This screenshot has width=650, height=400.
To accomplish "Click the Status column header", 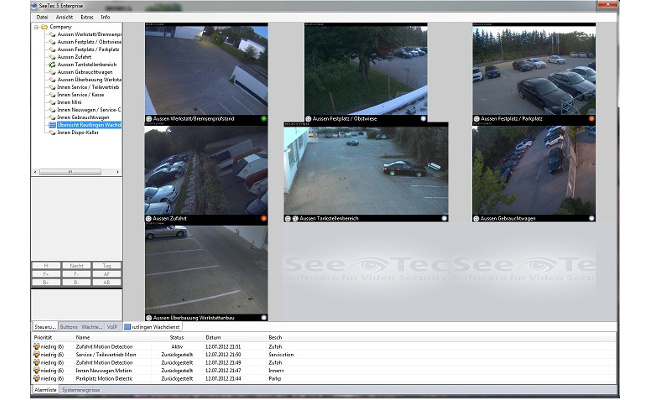I will tap(177, 338).
